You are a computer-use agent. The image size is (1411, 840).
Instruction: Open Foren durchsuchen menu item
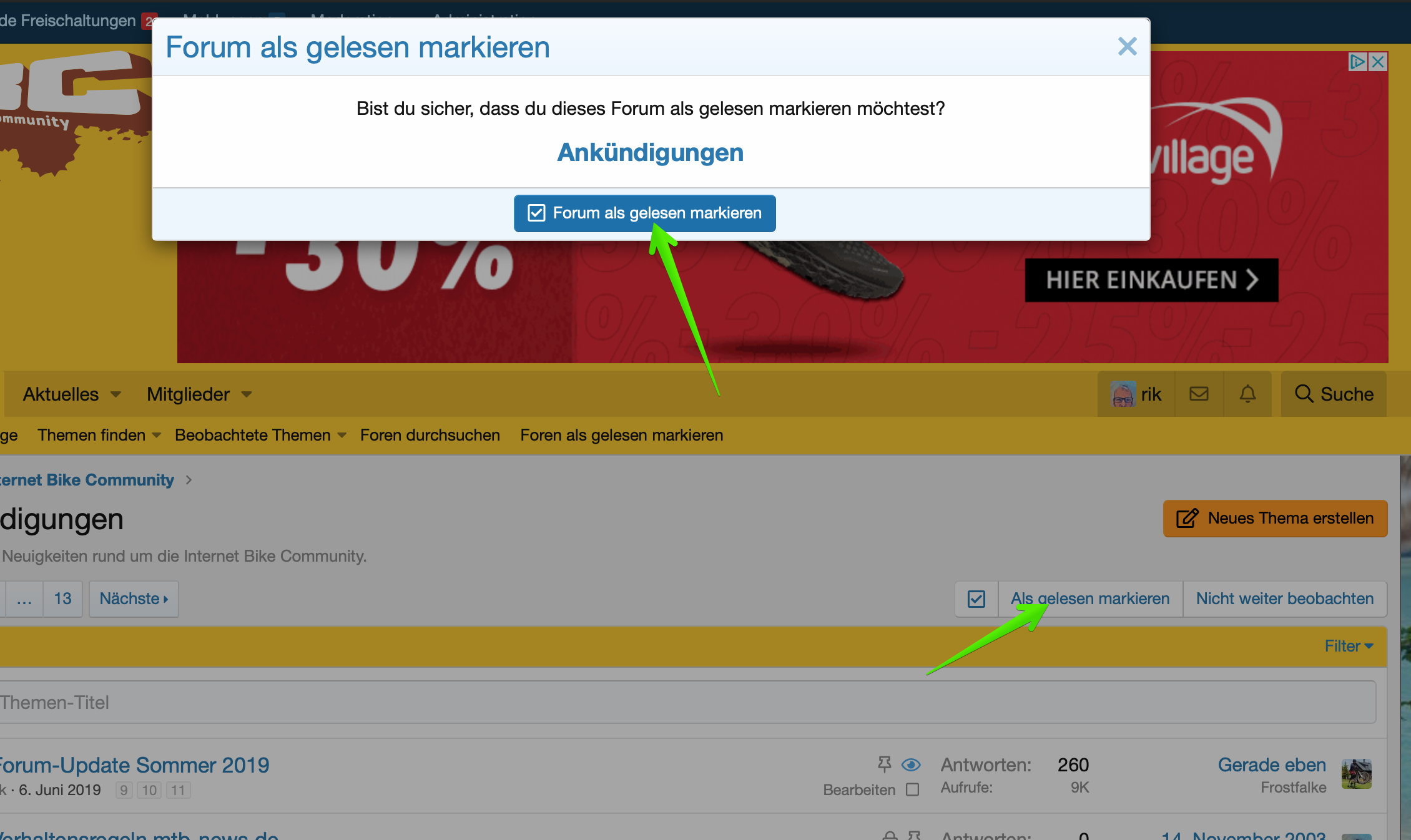430,436
